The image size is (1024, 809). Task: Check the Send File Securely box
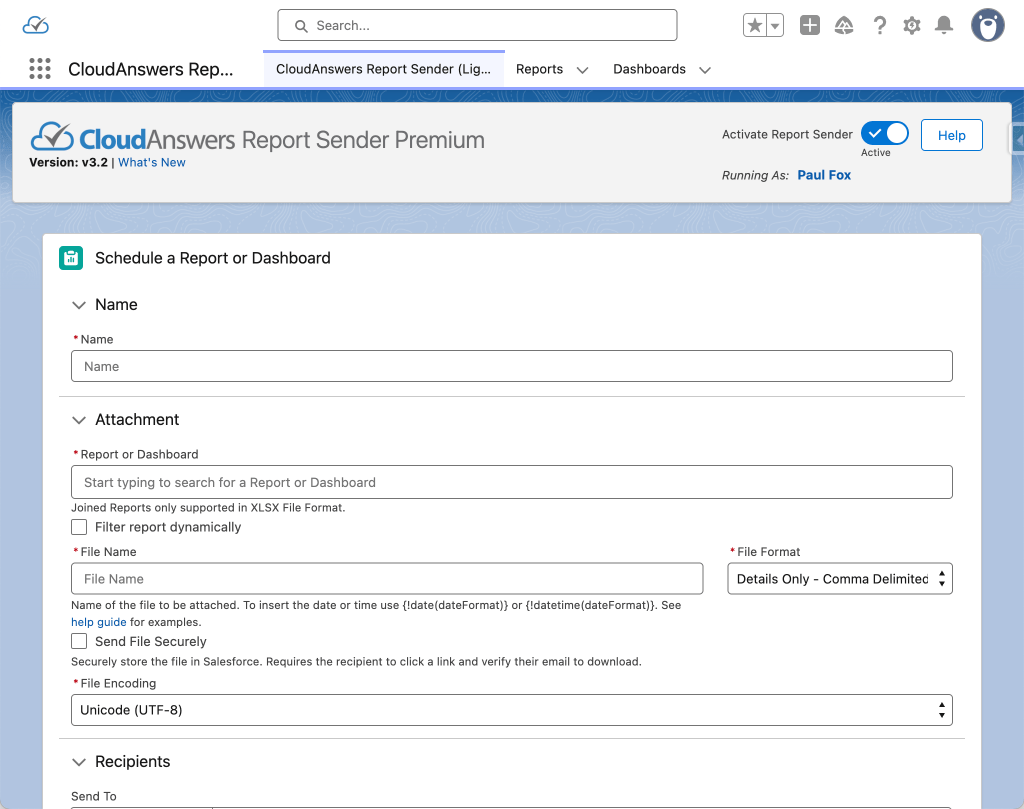[79, 641]
